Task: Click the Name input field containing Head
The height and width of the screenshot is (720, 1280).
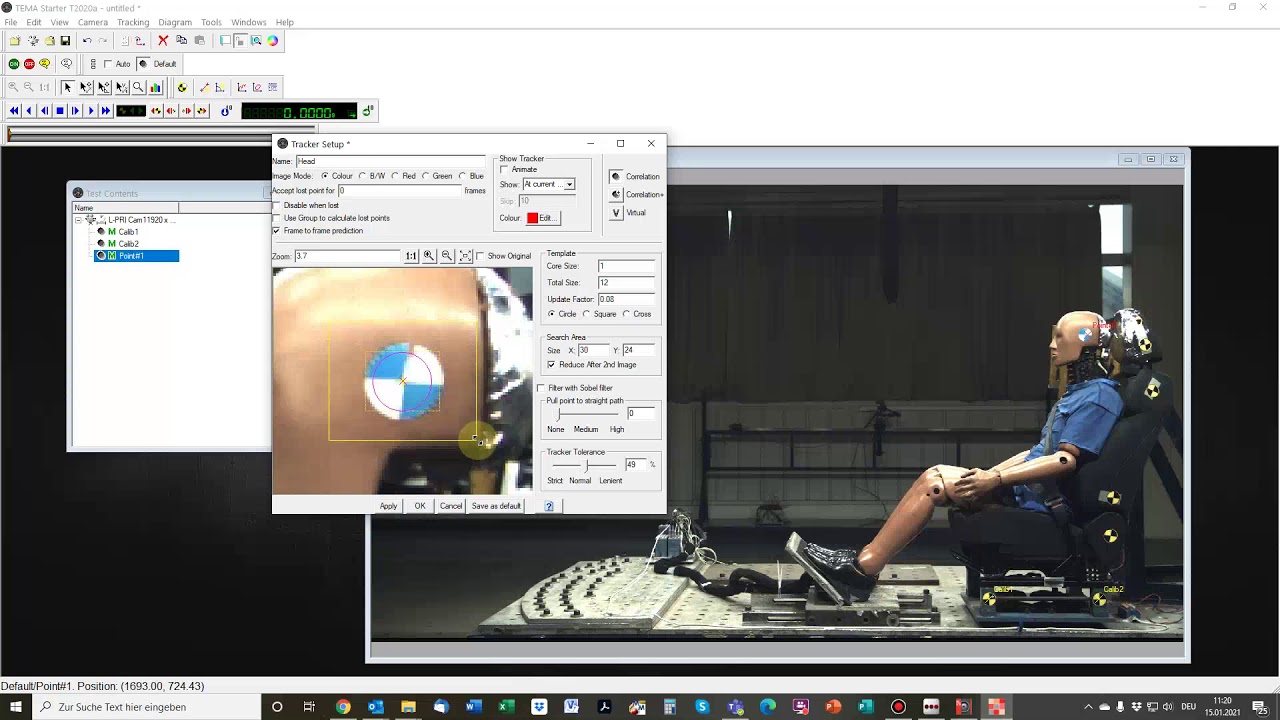Action: pyautogui.click(x=390, y=161)
